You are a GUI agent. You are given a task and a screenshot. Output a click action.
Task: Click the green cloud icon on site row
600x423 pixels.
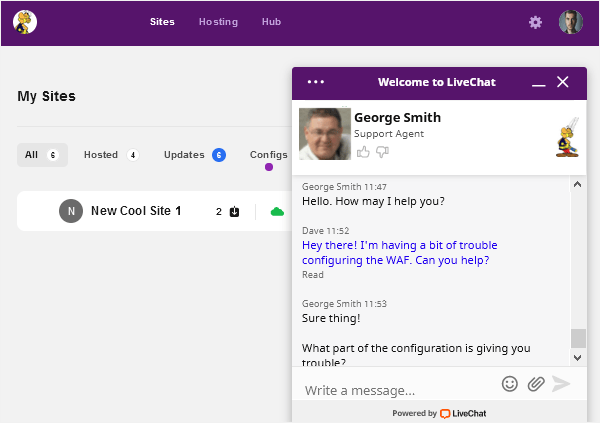(x=277, y=211)
